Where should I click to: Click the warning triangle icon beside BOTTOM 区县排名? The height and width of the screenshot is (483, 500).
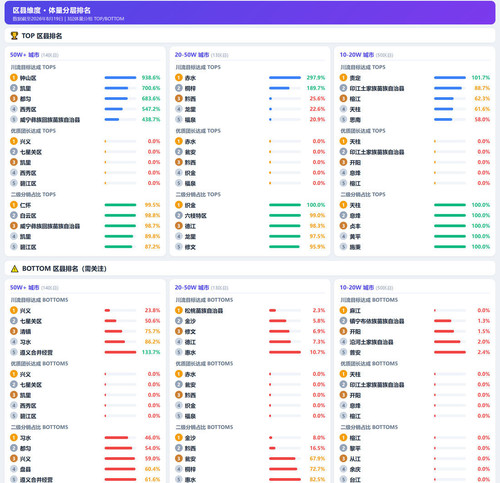(x=14, y=269)
